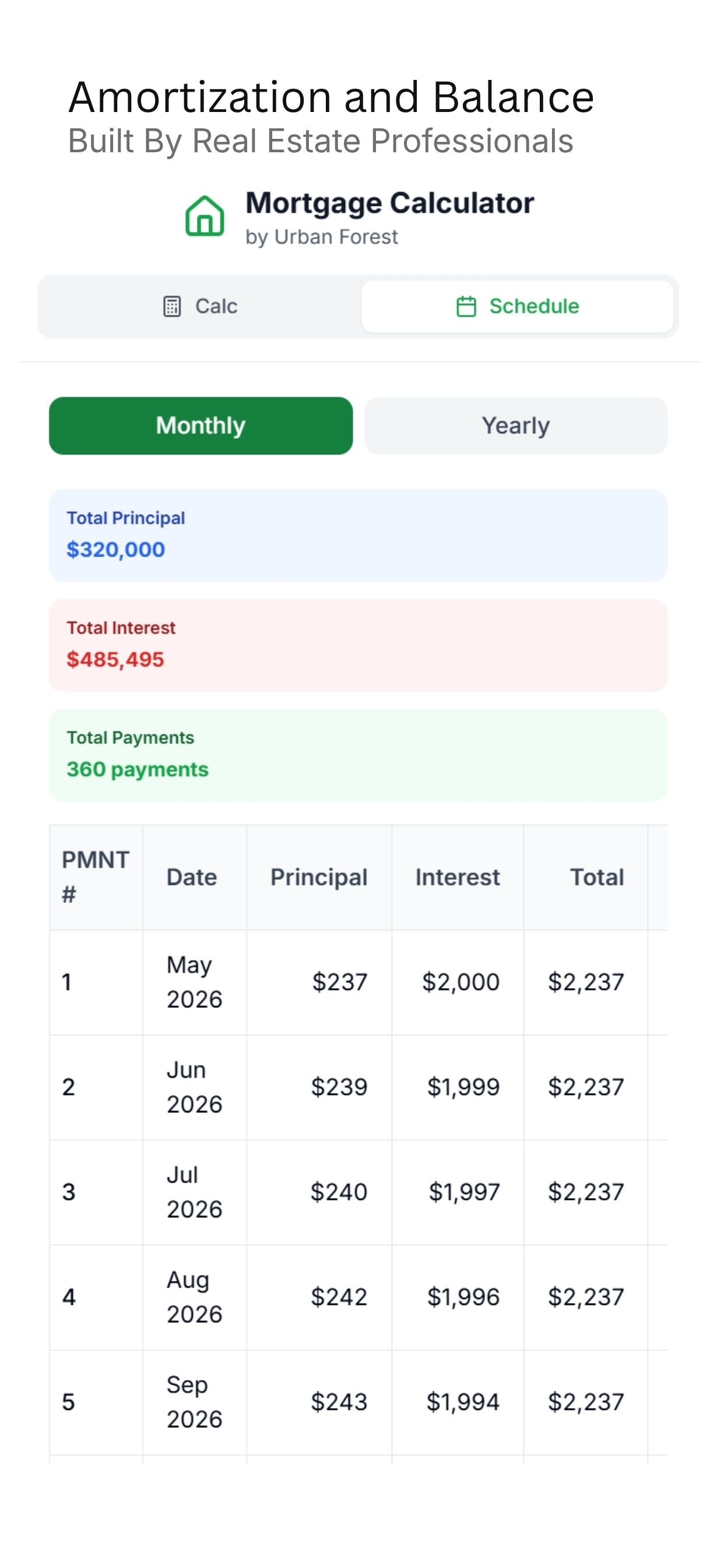The image size is (724, 1568).
Task: Click the green house logo icon
Action: [x=205, y=216]
